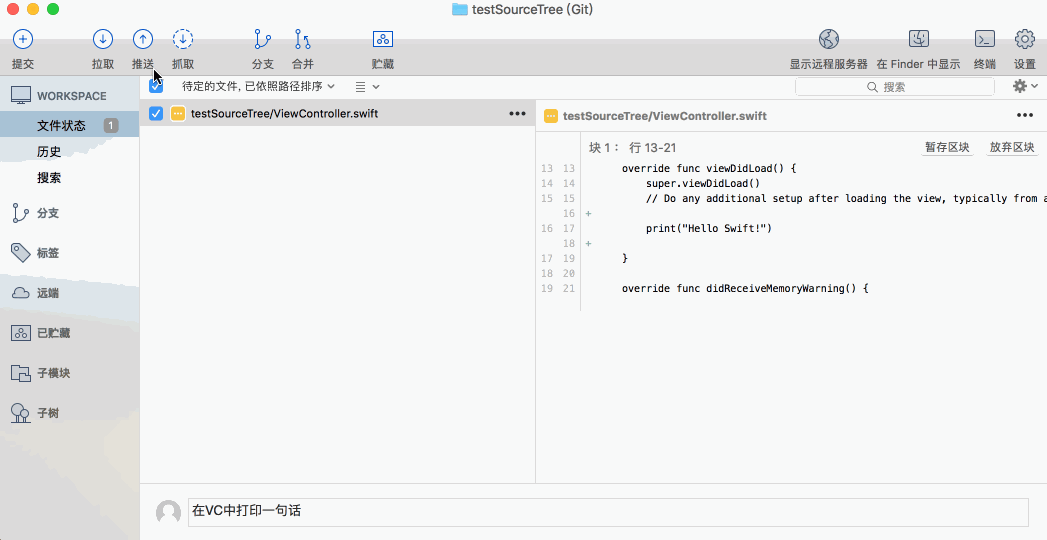Screen dimensions: 1047x540
Task: Click 在 Finder 中显示 icon
Action: tap(919, 39)
